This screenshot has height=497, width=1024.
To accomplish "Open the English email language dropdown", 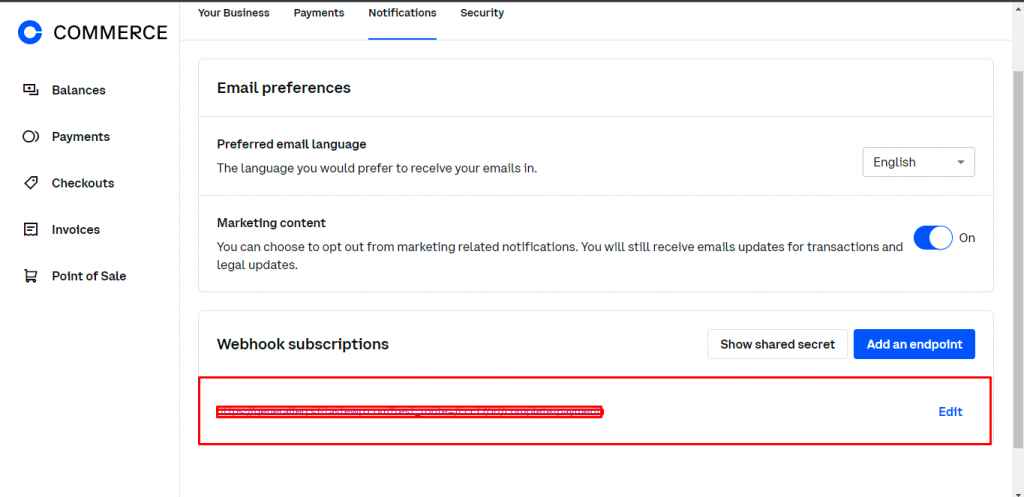I will 918,162.
